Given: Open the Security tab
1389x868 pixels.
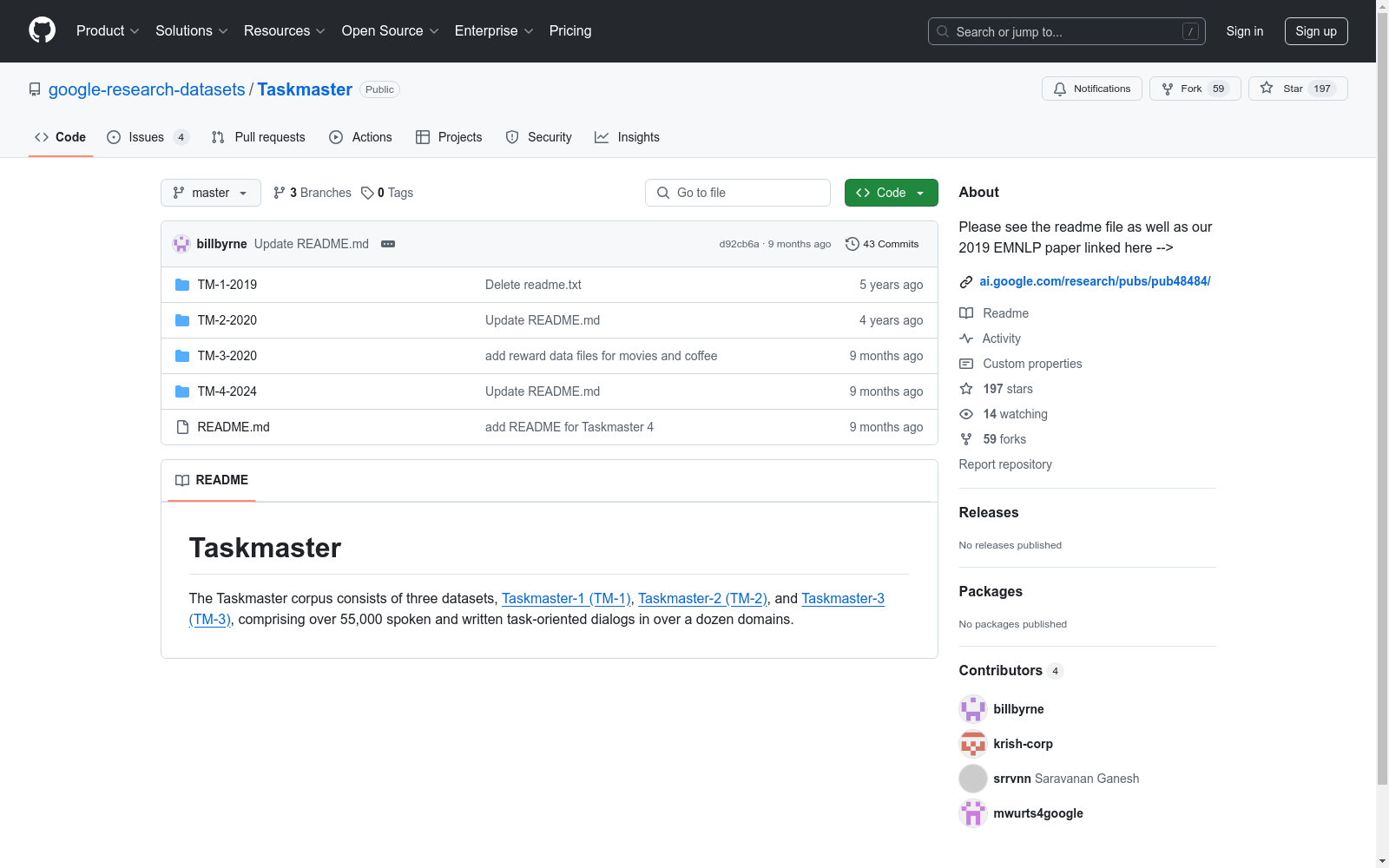Looking at the screenshot, I should [x=539, y=137].
